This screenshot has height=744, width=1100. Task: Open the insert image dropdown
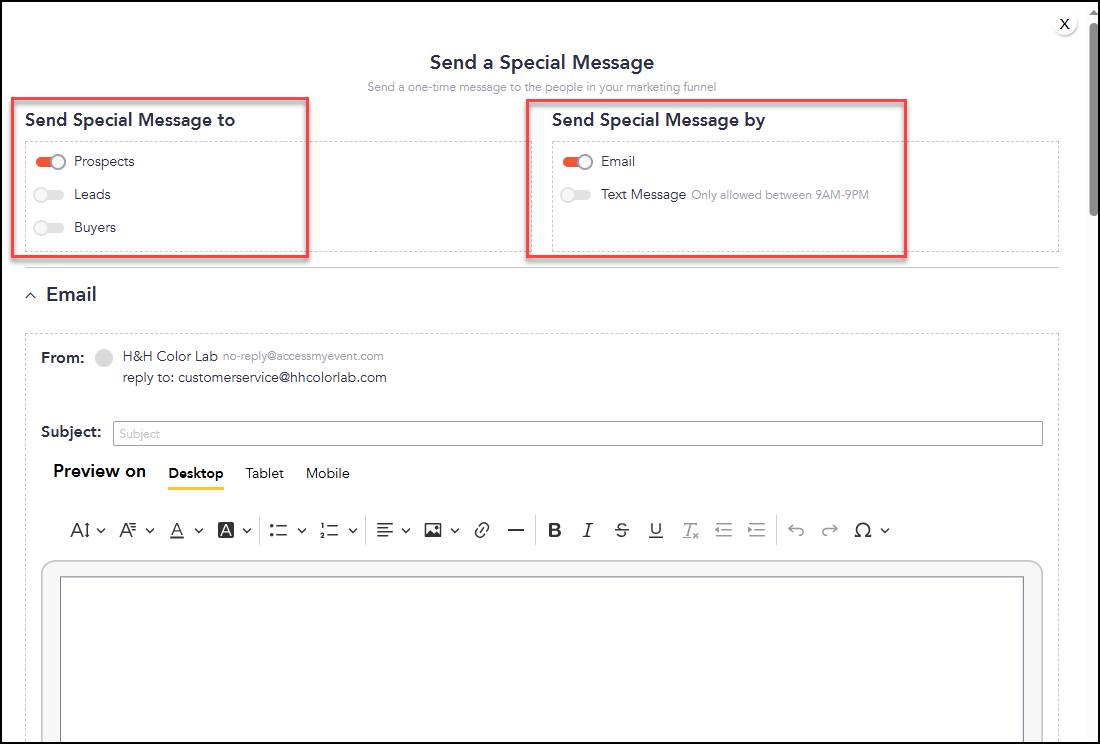point(442,531)
